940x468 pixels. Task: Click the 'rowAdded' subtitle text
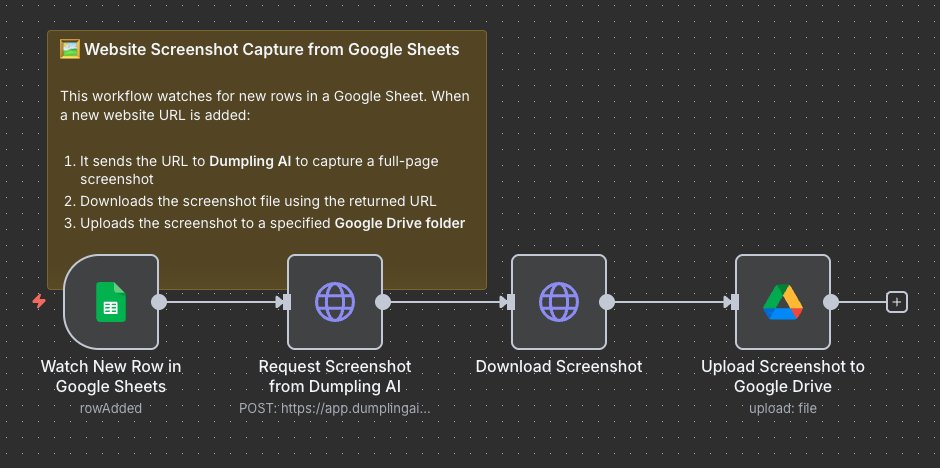(x=111, y=409)
